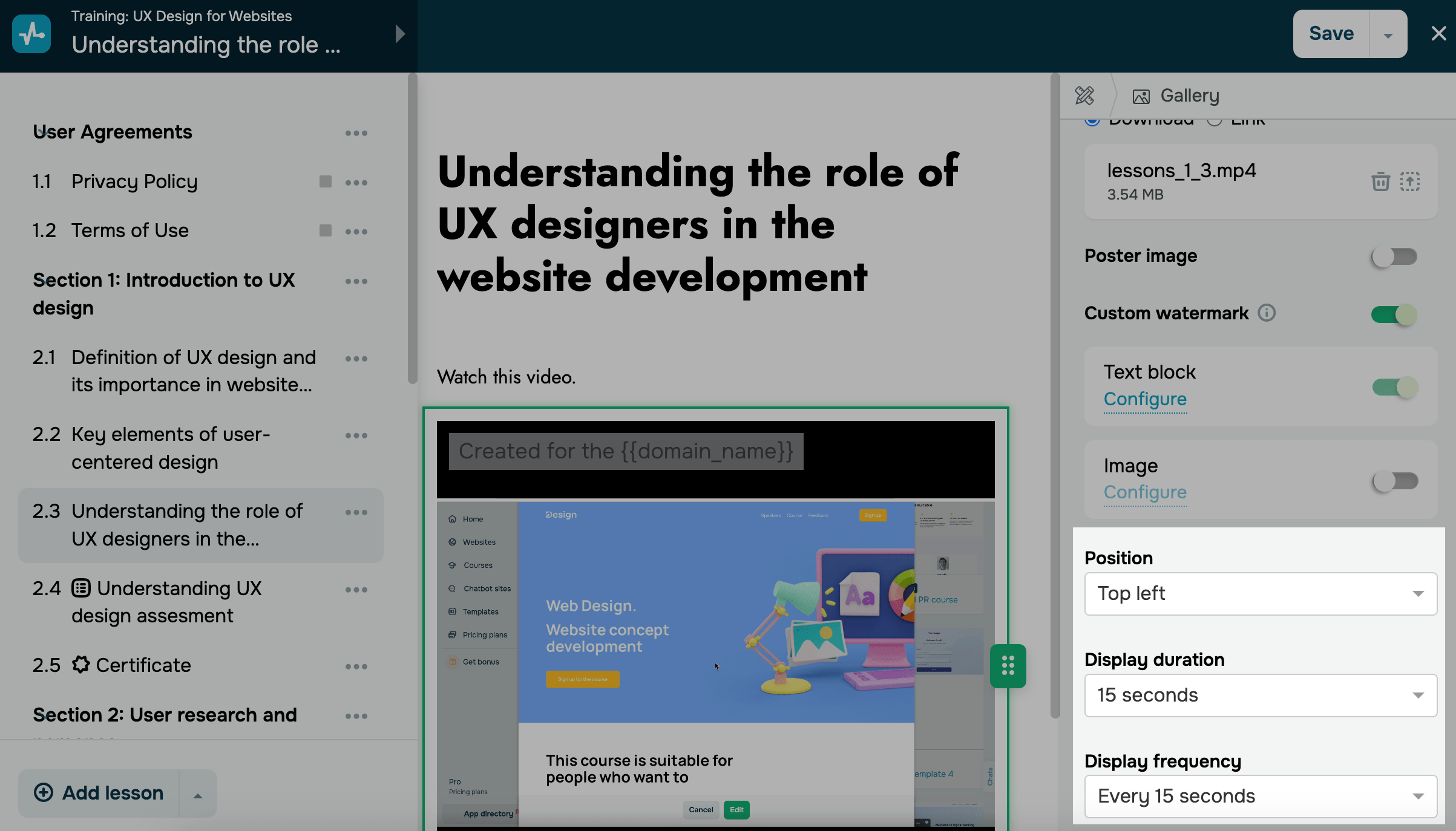The height and width of the screenshot is (831, 1456).
Task: Click the replace file upload icon
Action: click(x=1410, y=181)
